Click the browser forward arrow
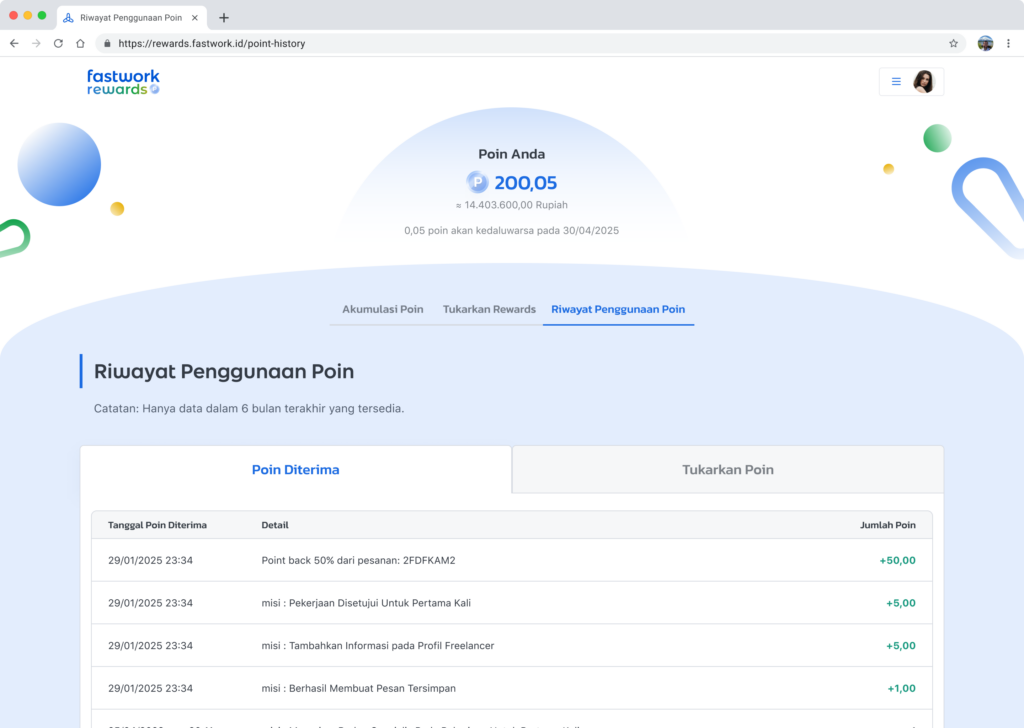Image resolution: width=1024 pixels, height=728 pixels. (x=37, y=43)
